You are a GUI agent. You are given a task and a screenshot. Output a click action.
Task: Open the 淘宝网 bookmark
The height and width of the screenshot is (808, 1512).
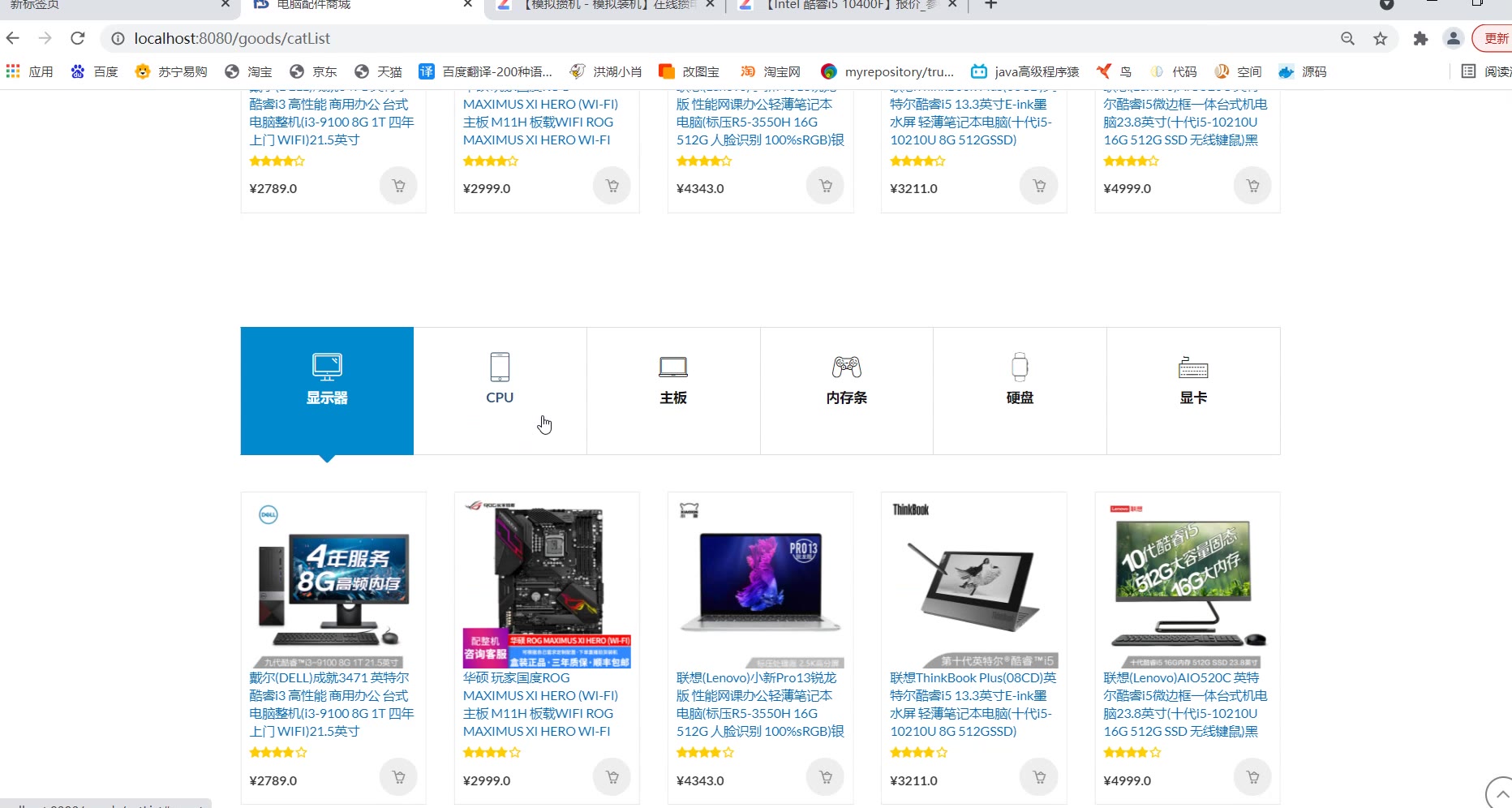tap(770, 71)
